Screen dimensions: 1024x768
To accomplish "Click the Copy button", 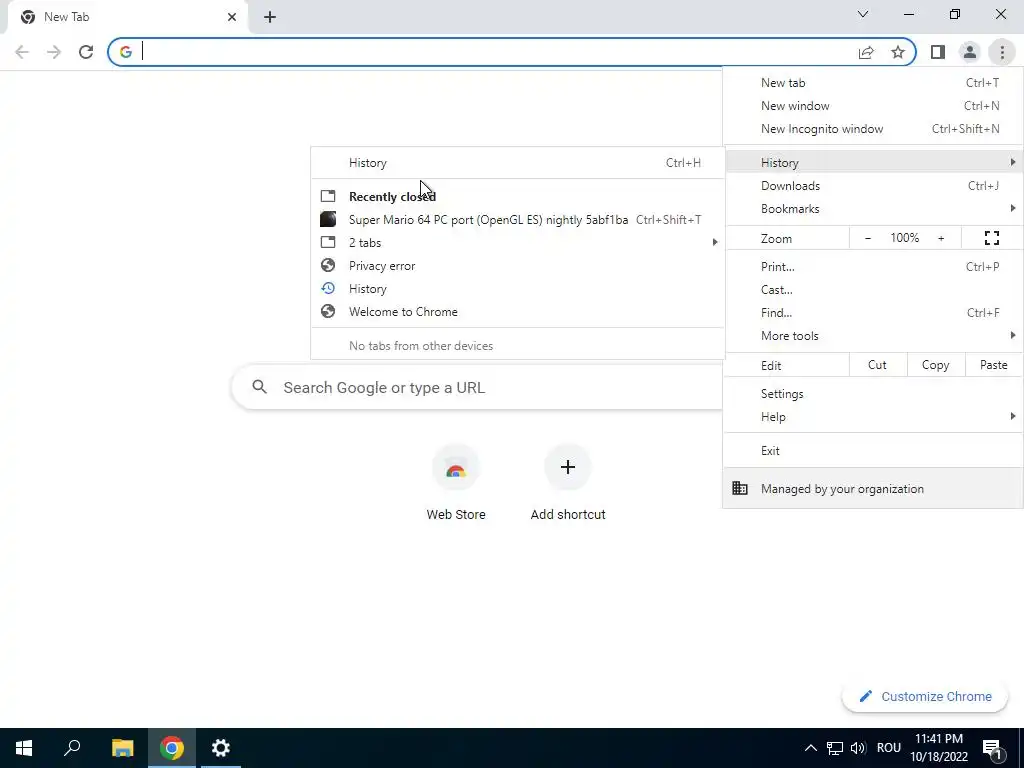I will pos(935,365).
